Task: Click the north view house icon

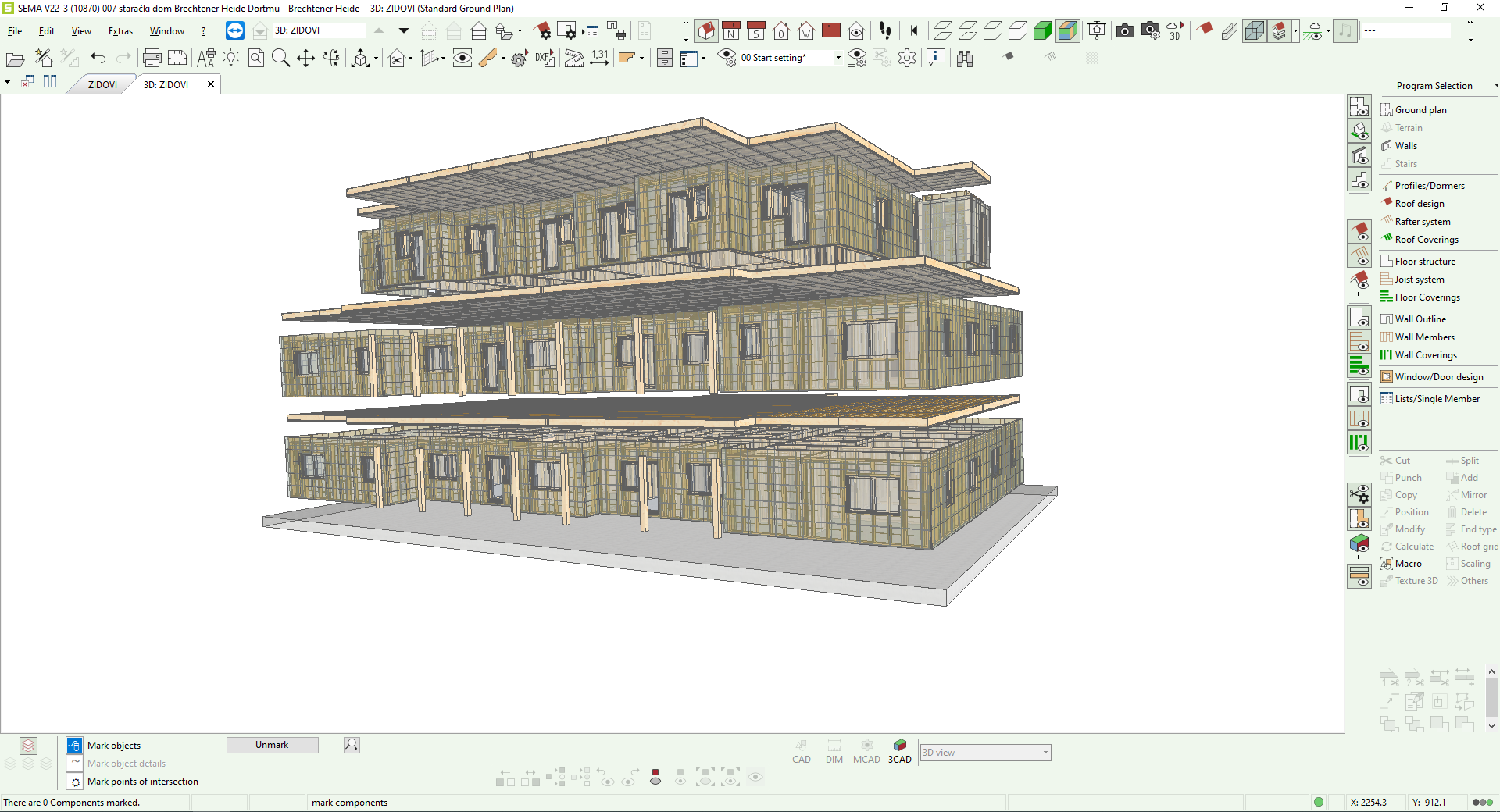Action: click(731, 30)
